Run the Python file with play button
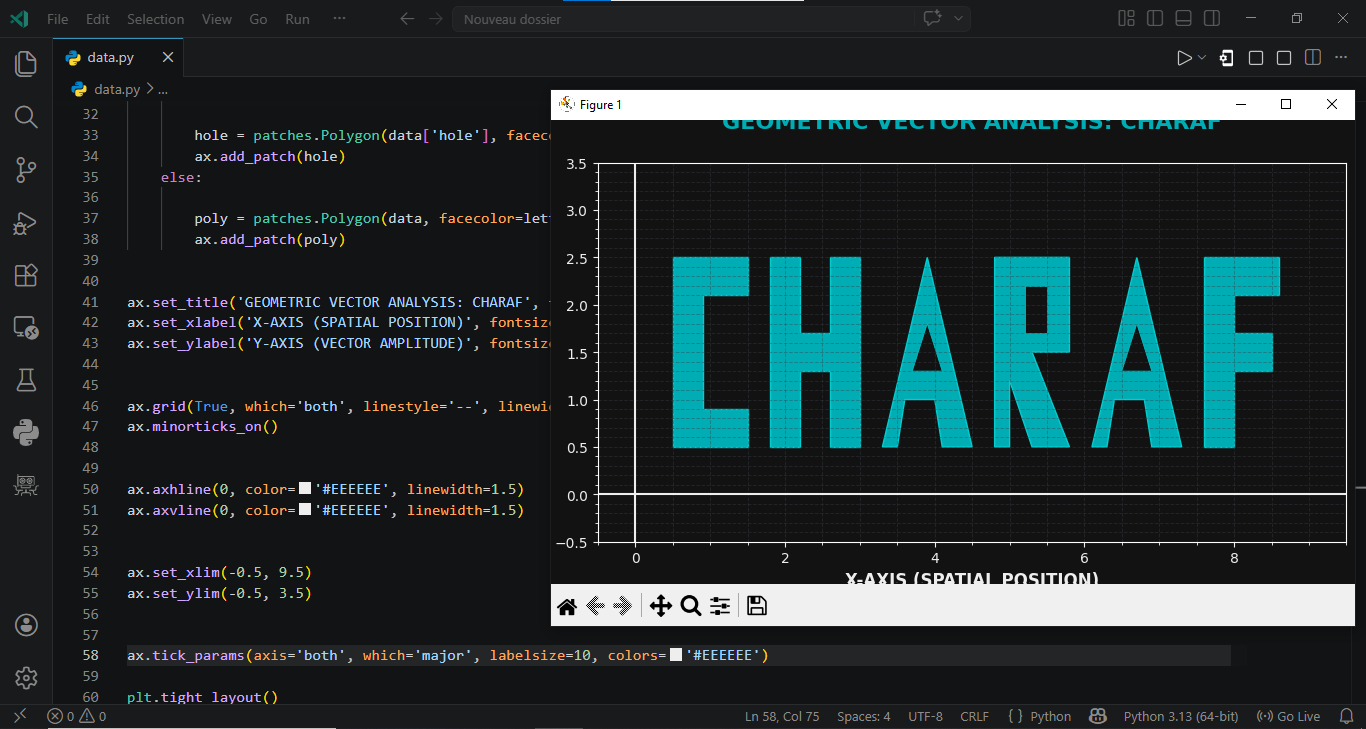Viewport: 1366px width, 729px height. 1184,58
